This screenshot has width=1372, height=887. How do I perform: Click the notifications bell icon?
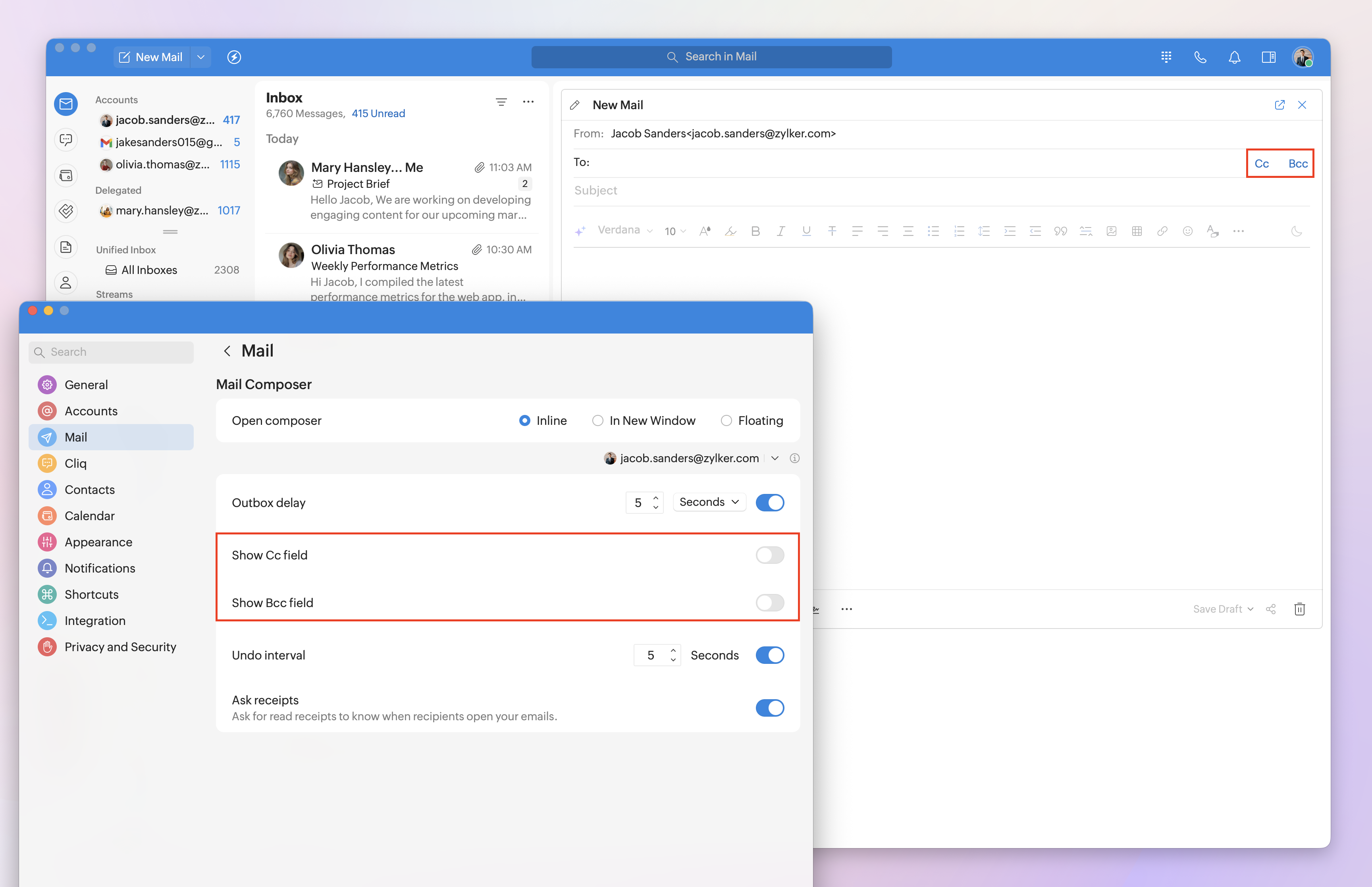pyautogui.click(x=1234, y=57)
